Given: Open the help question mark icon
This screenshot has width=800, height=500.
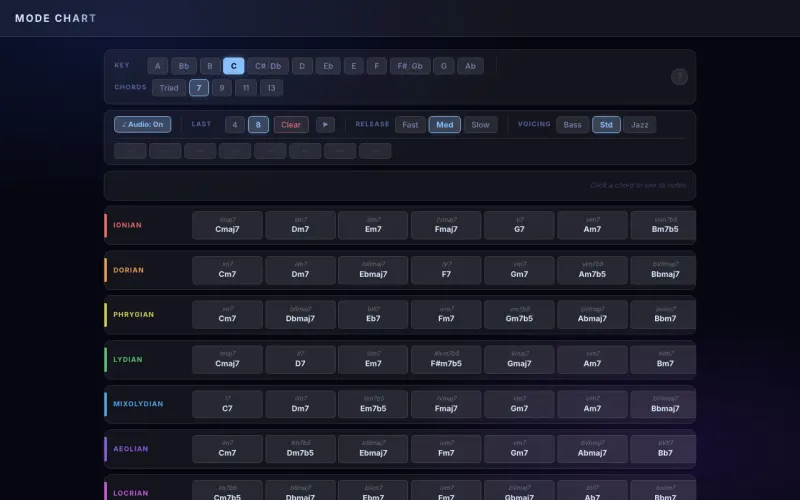Looking at the screenshot, I should 679,77.
